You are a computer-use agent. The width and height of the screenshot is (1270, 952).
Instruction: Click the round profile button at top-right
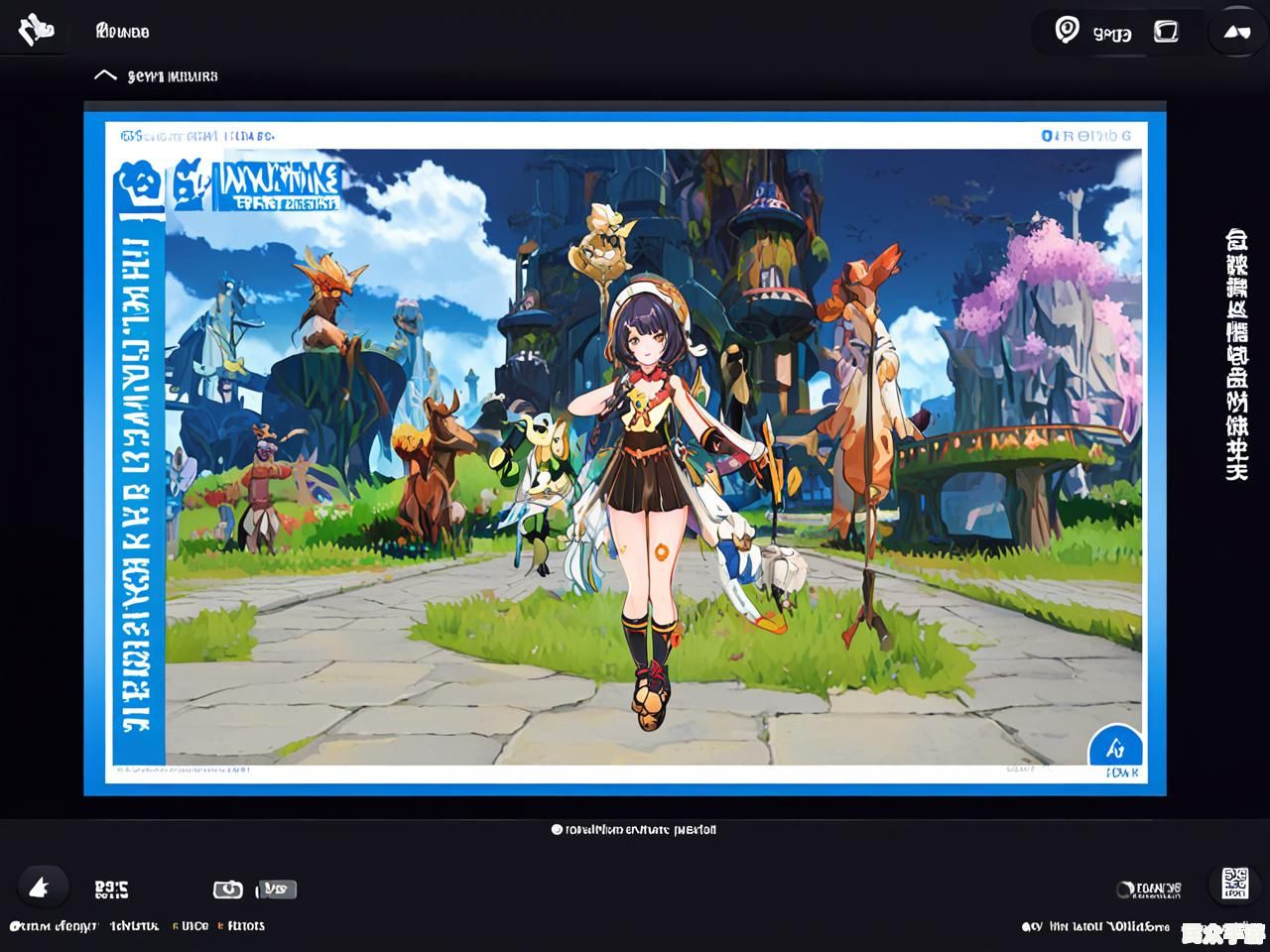[1235, 32]
